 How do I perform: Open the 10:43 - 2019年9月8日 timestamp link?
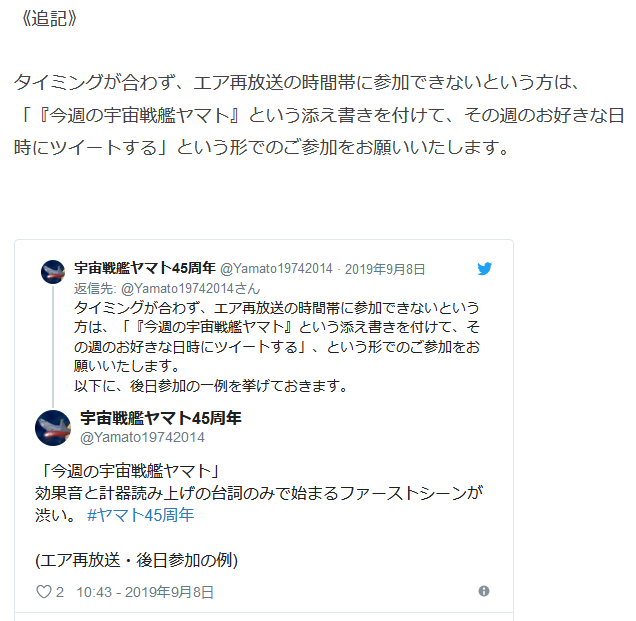[x=145, y=592]
